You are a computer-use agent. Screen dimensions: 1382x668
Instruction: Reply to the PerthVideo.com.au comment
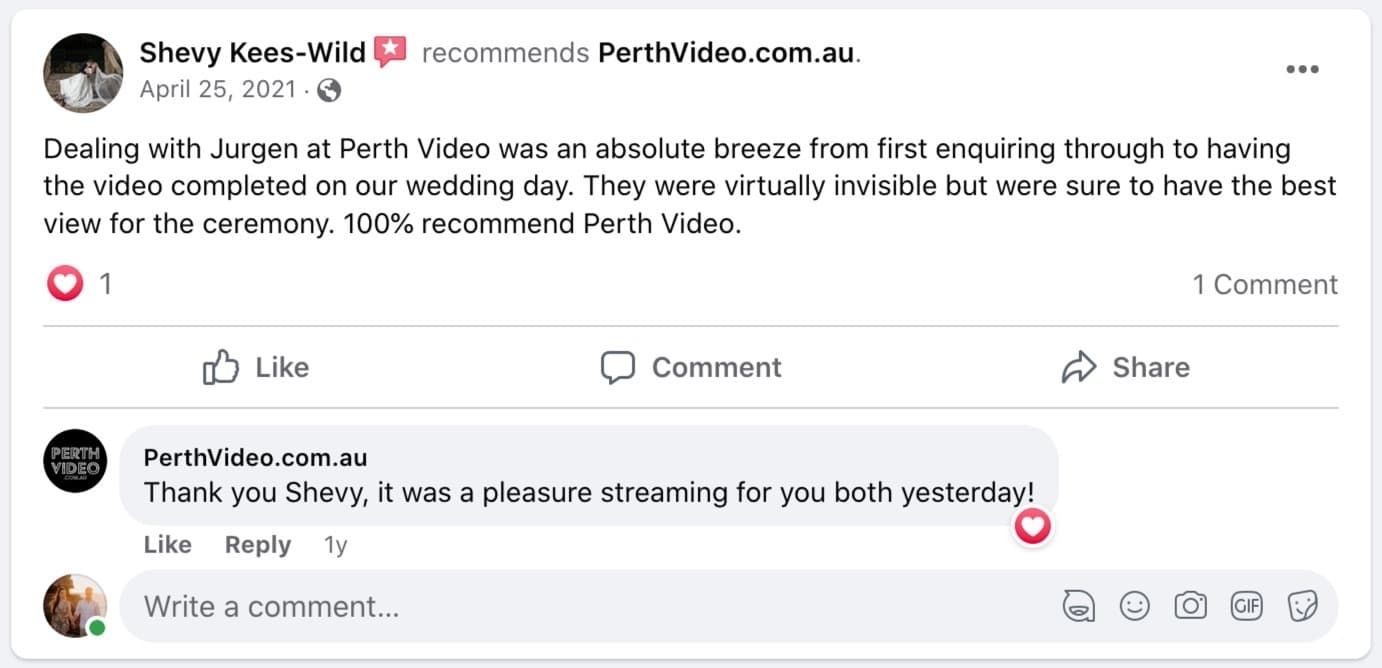click(x=257, y=545)
